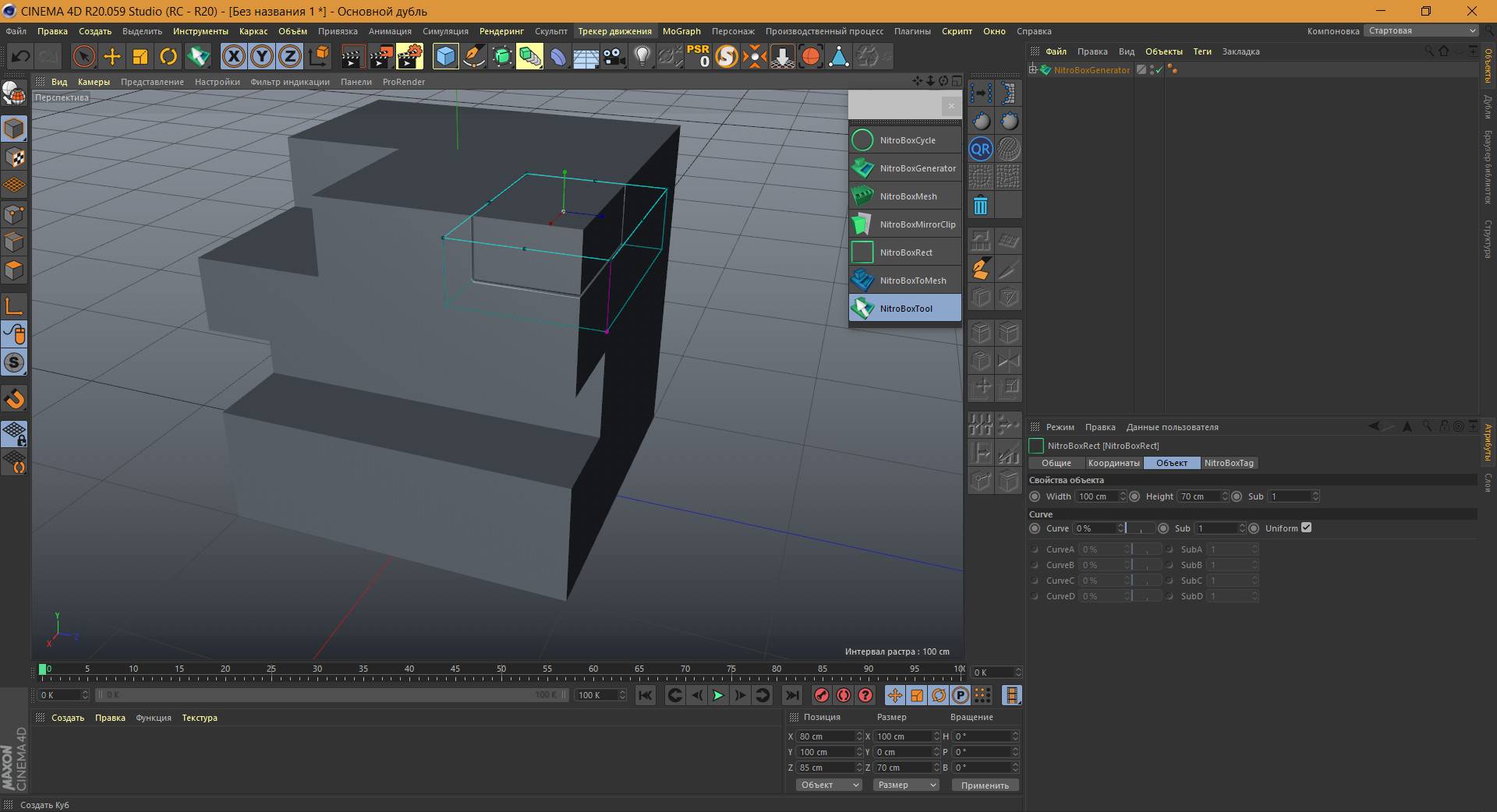Click stepper on timeline end 100 K field

pyautogui.click(x=622, y=695)
